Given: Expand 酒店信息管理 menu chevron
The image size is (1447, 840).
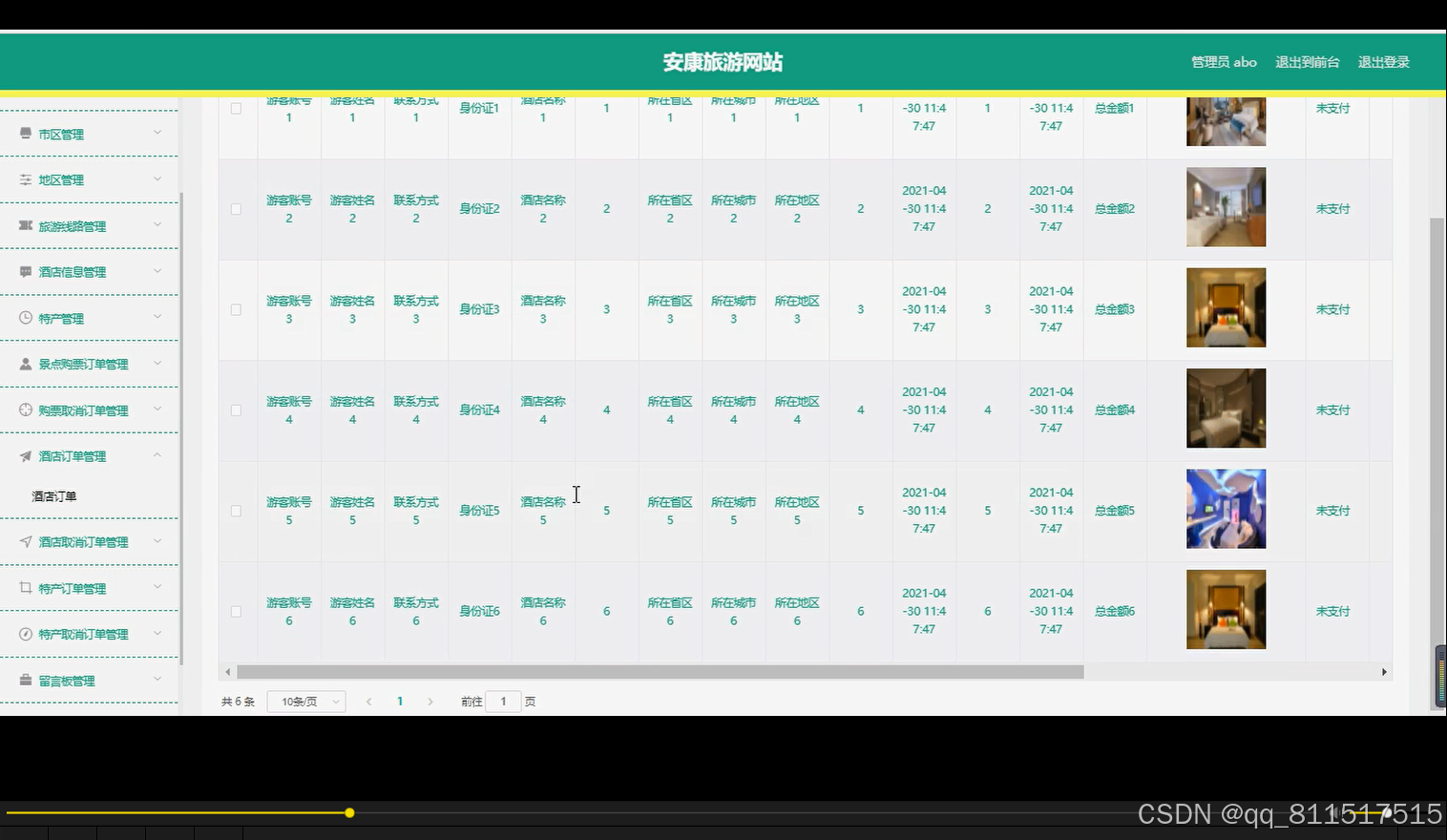Looking at the screenshot, I should point(157,270).
